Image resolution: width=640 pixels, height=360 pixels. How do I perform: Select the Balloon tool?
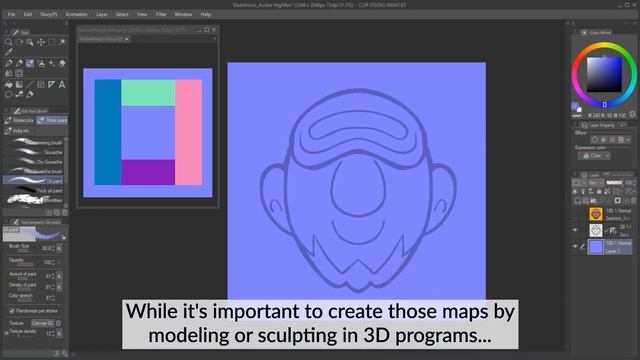(9, 95)
